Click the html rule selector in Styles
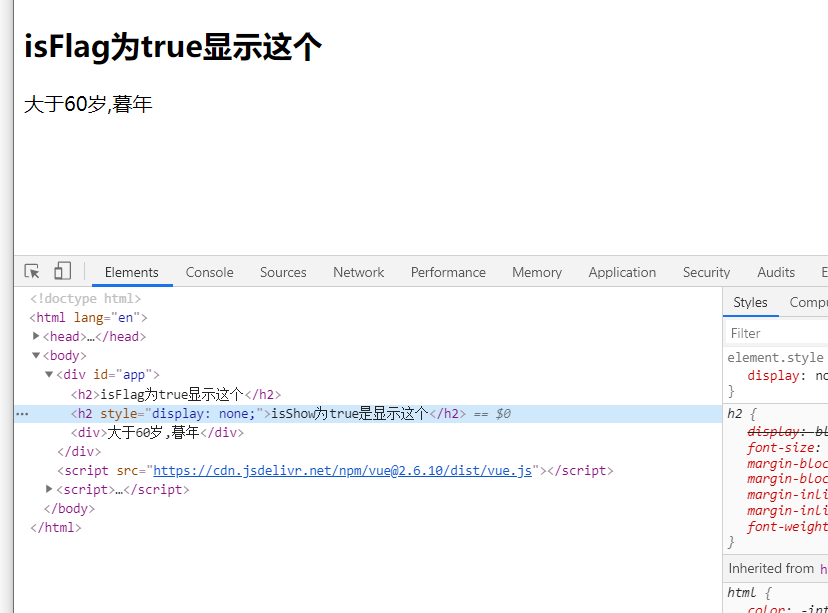The width and height of the screenshot is (828, 613). (741, 593)
